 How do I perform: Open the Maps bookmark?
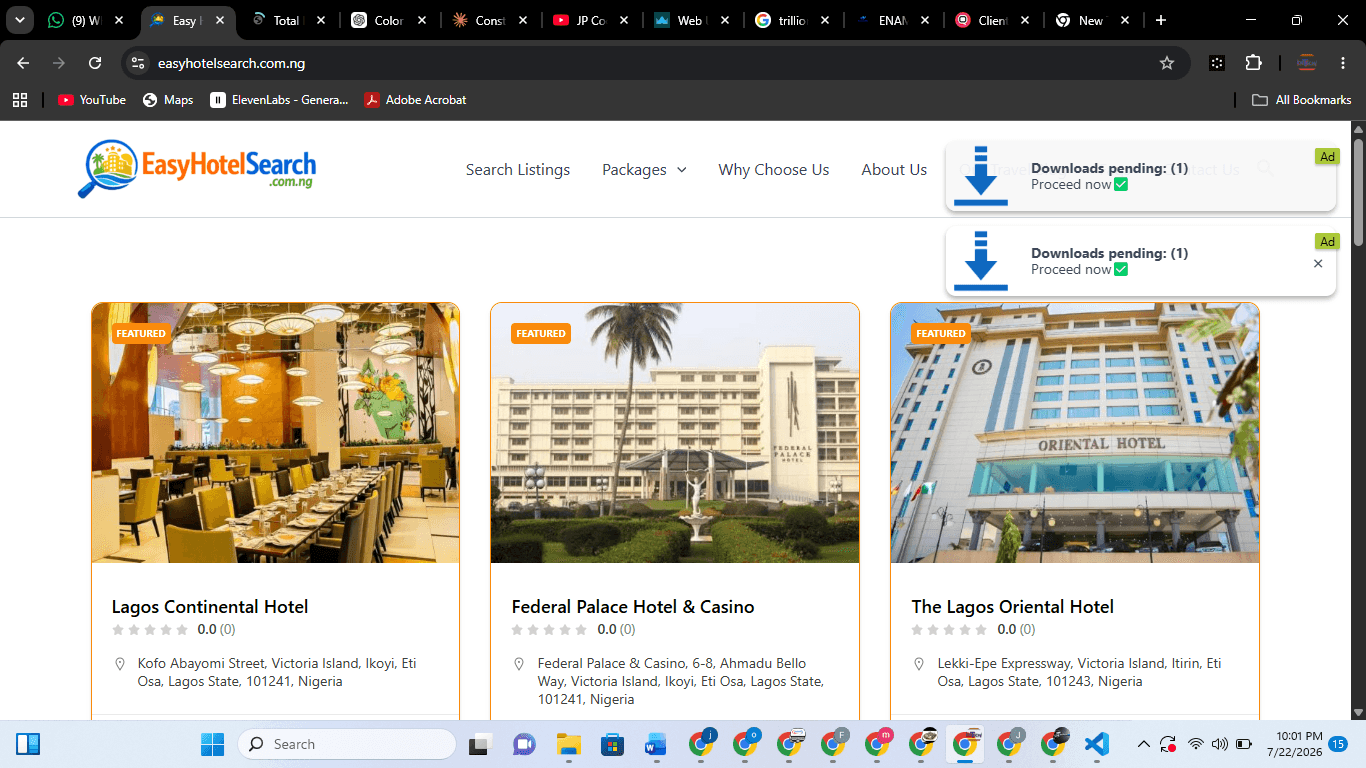(x=168, y=100)
